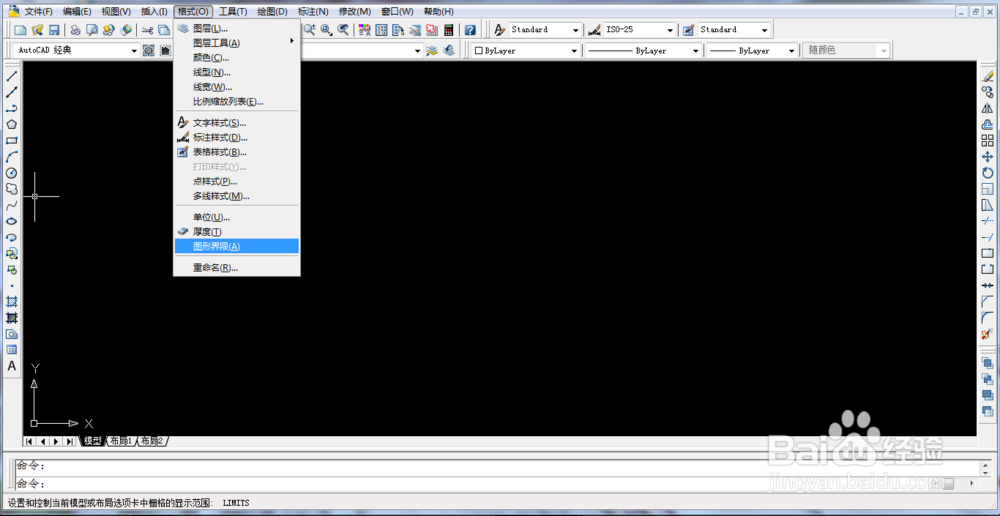Create a new drawing file
Screen dimensions: 1000x516
tap(20, 30)
